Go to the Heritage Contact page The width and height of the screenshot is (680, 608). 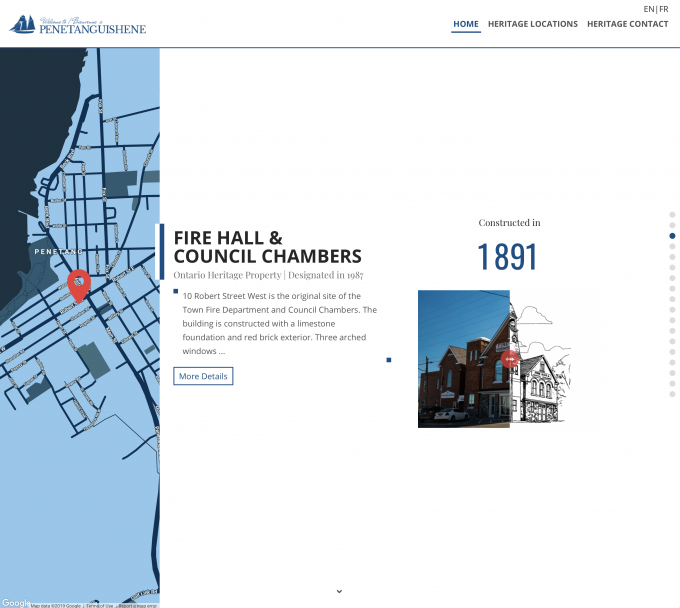pyautogui.click(x=627, y=24)
